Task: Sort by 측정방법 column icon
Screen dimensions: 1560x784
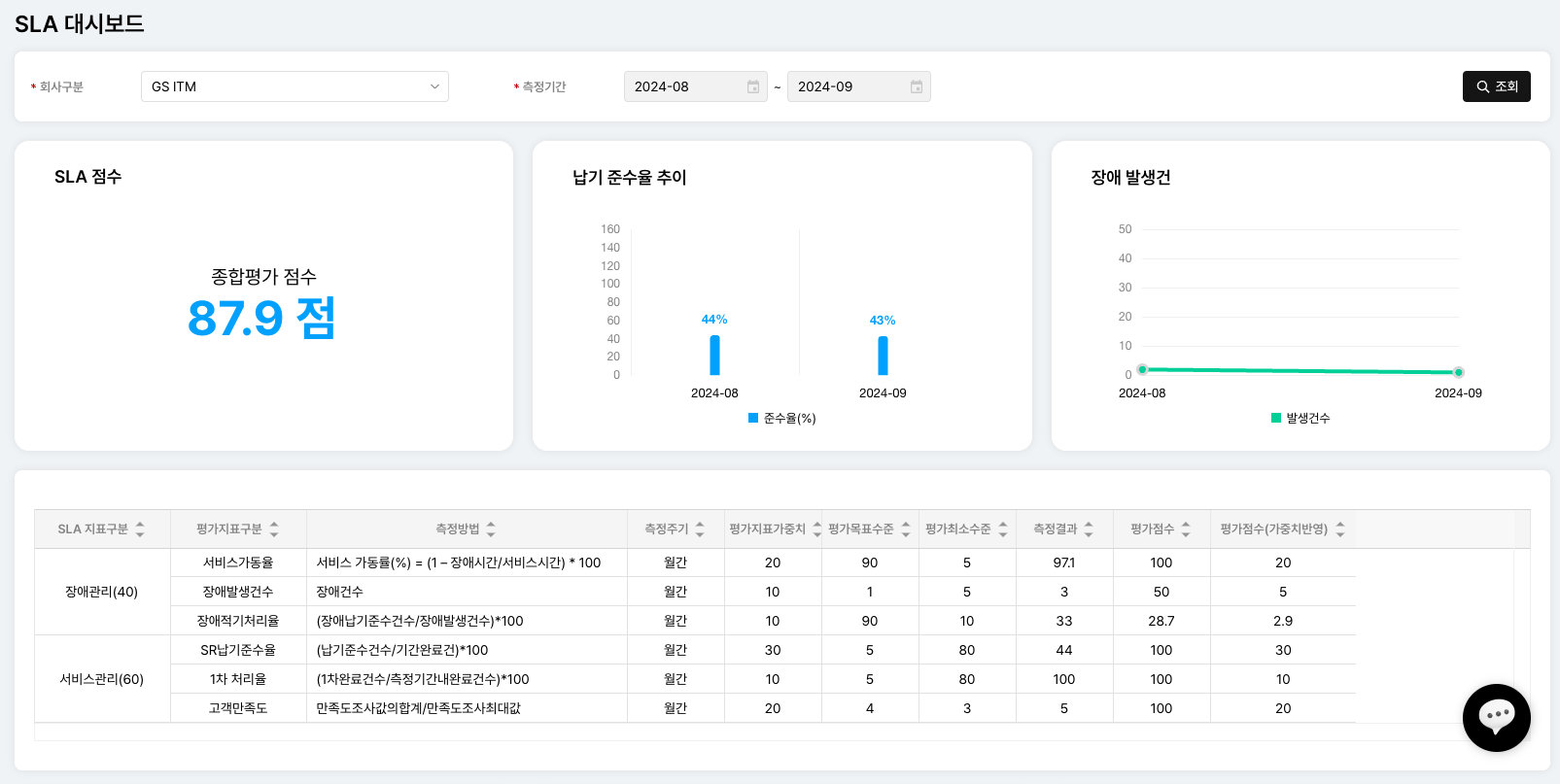Action: 491,529
